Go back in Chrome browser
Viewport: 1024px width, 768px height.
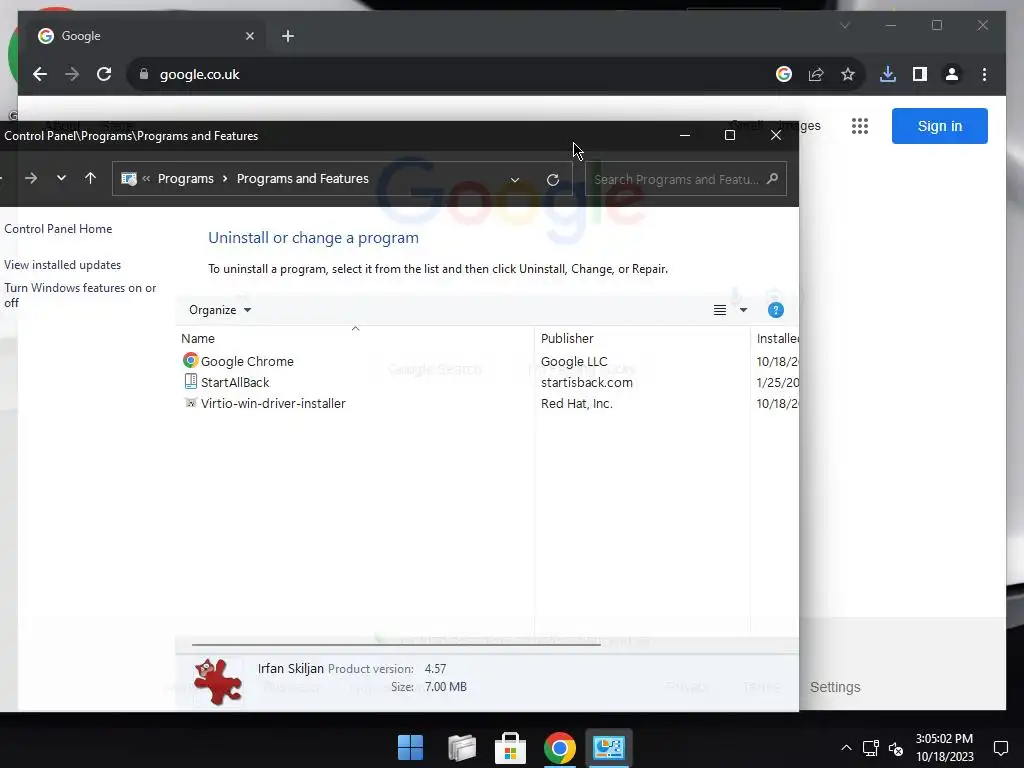[40, 74]
